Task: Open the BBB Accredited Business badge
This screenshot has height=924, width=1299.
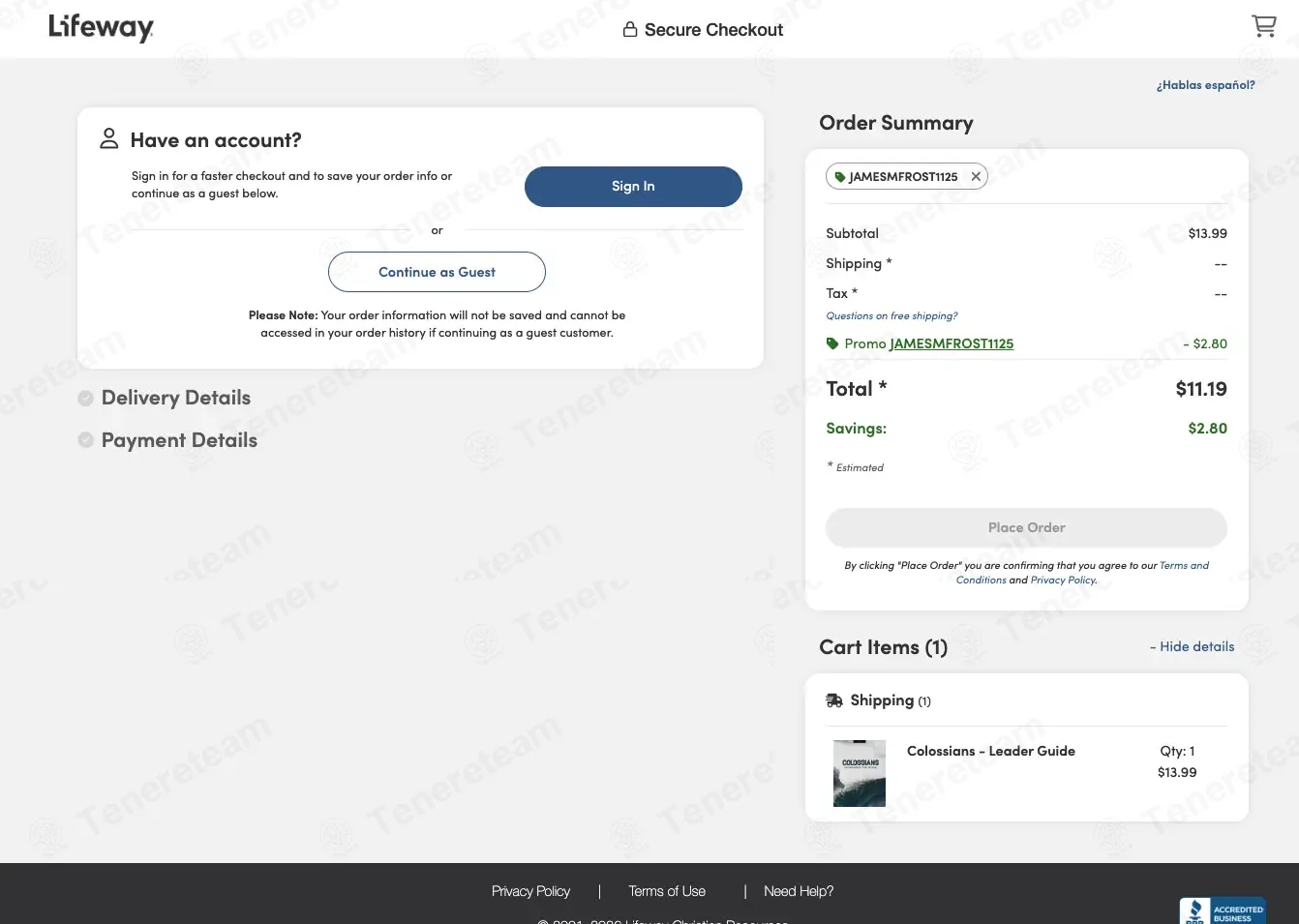Action: coord(1223,910)
